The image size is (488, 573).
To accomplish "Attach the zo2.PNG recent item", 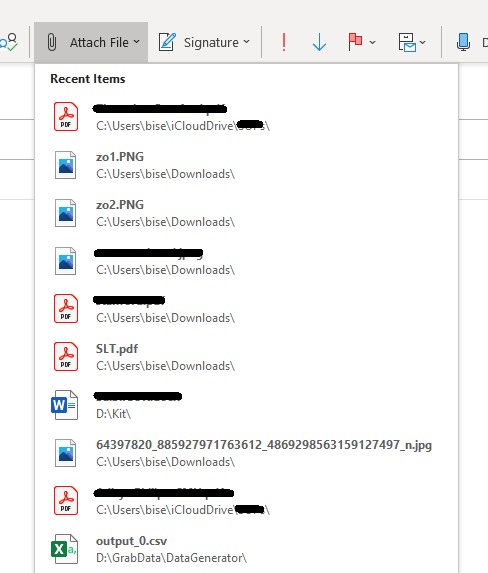I will click(246, 213).
